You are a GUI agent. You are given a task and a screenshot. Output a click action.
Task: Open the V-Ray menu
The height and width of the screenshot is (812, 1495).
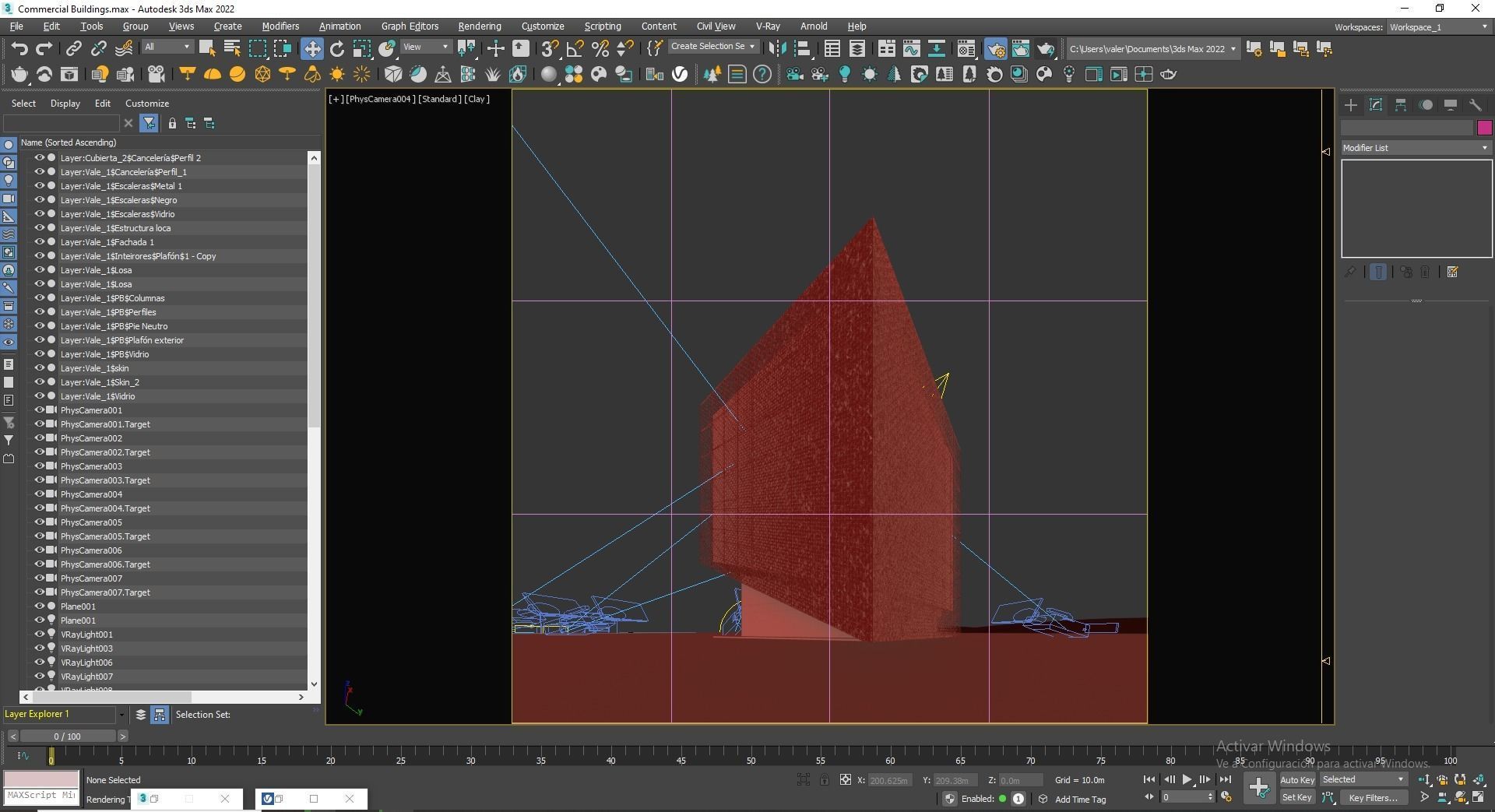click(x=768, y=26)
